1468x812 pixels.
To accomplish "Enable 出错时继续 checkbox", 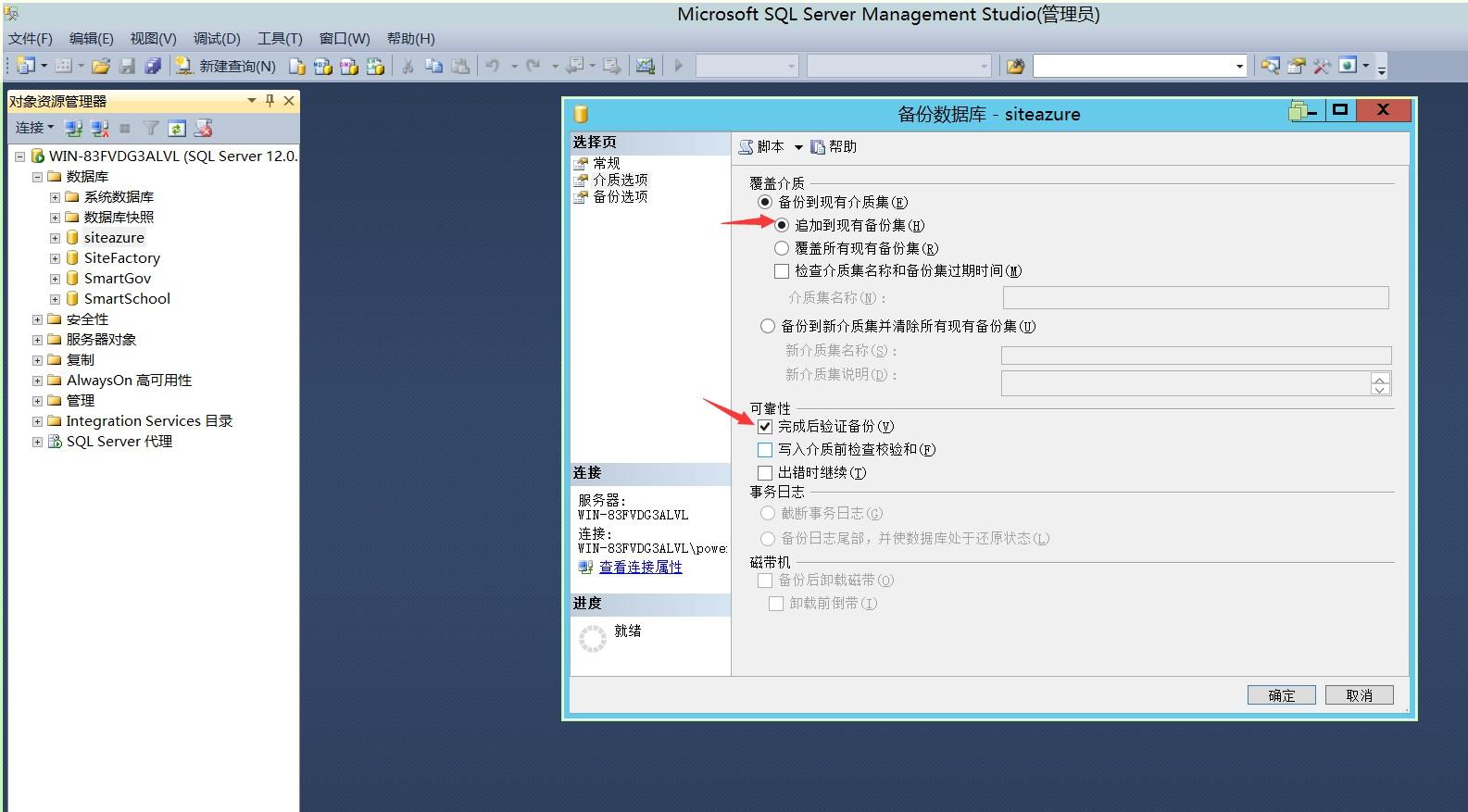I will [765, 473].
